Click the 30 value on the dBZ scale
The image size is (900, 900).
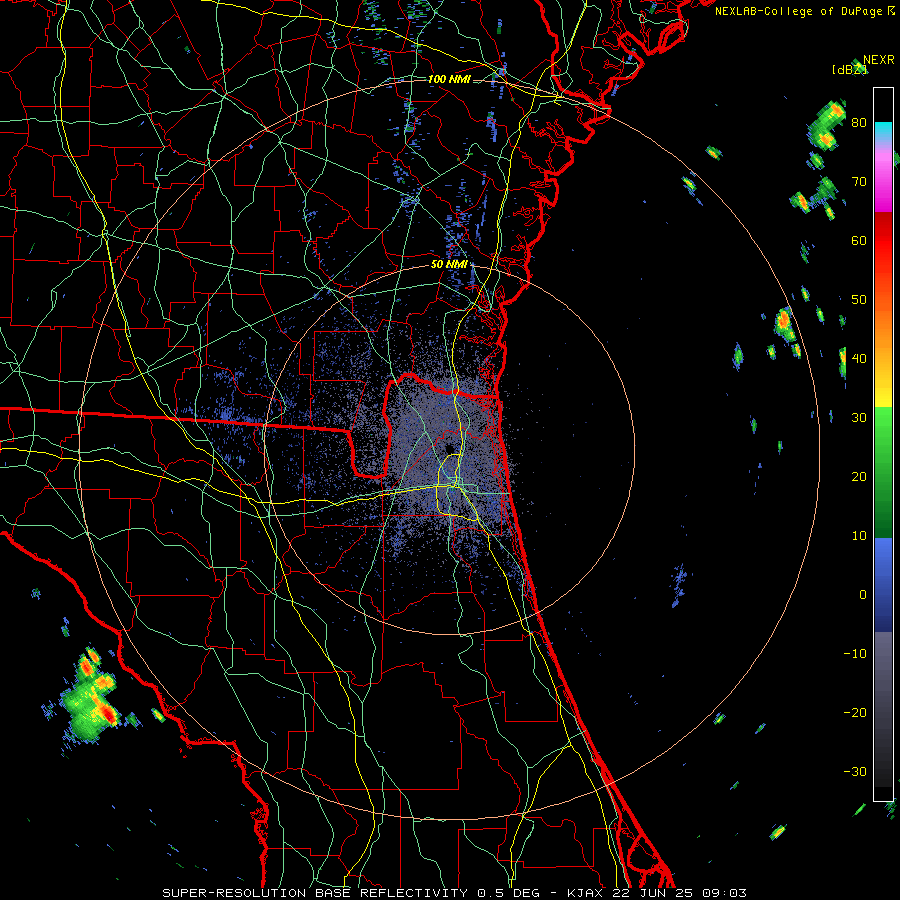coord(859,418)
